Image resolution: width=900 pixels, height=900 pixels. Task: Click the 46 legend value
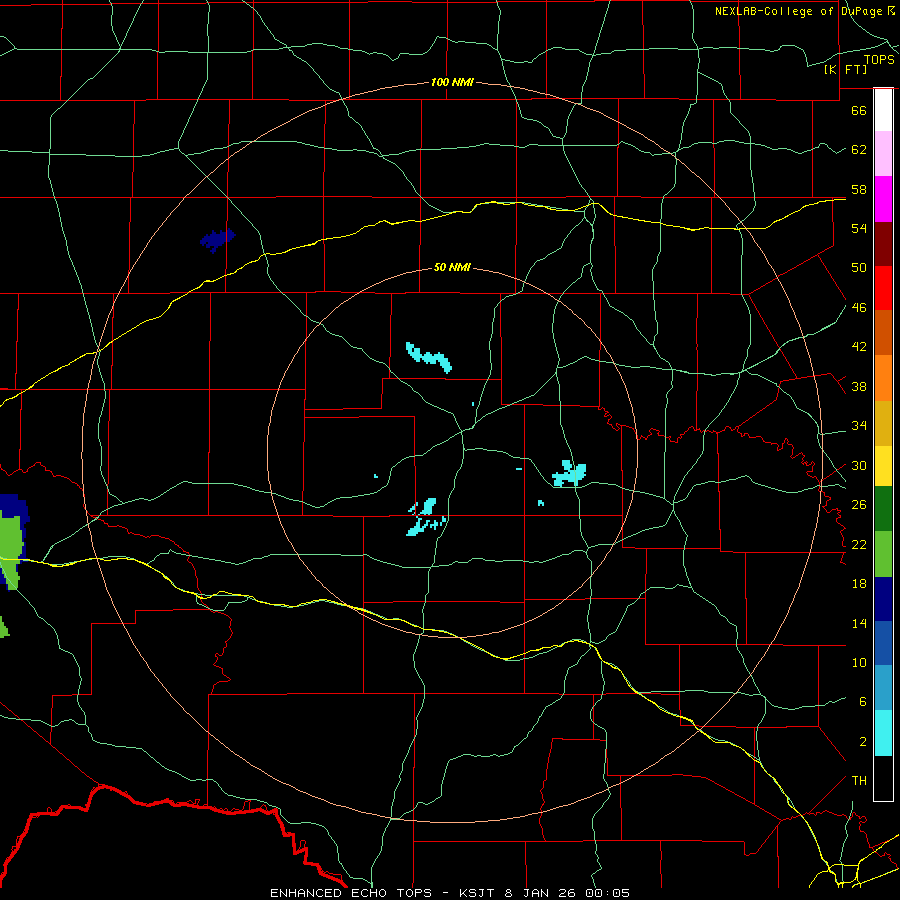coord(859,308)
